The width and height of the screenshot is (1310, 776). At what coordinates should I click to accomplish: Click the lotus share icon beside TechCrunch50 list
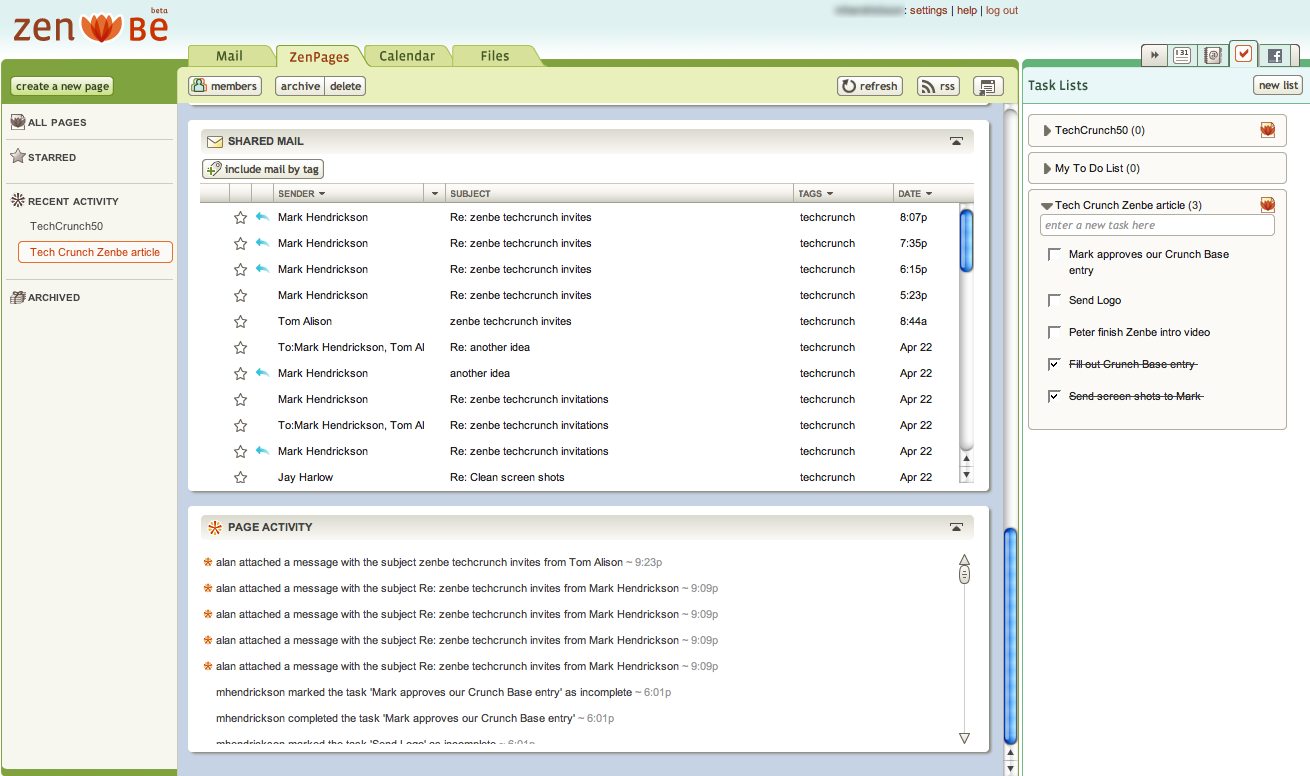tap(1267, 130)
